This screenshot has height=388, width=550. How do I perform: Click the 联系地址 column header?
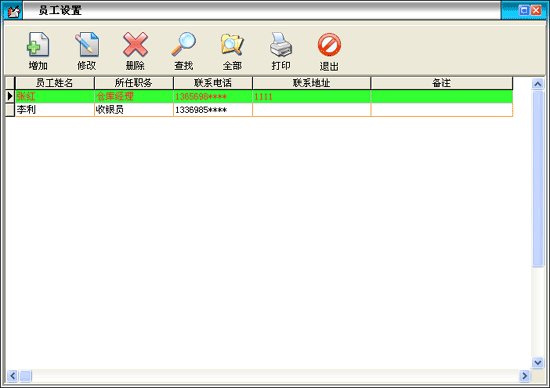311,83
